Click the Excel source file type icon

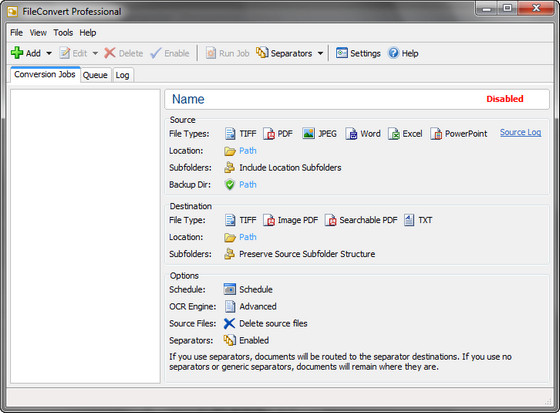pos(394,134)
